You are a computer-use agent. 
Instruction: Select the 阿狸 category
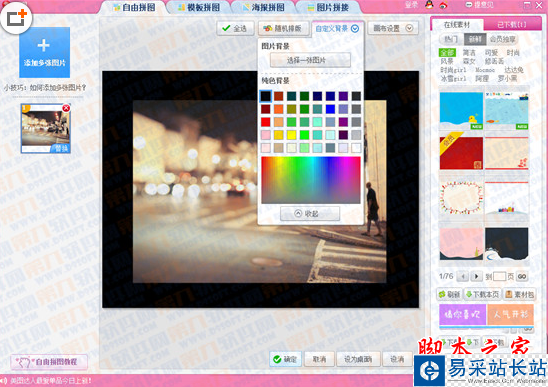pyautogui.click(x=482, y=79)
